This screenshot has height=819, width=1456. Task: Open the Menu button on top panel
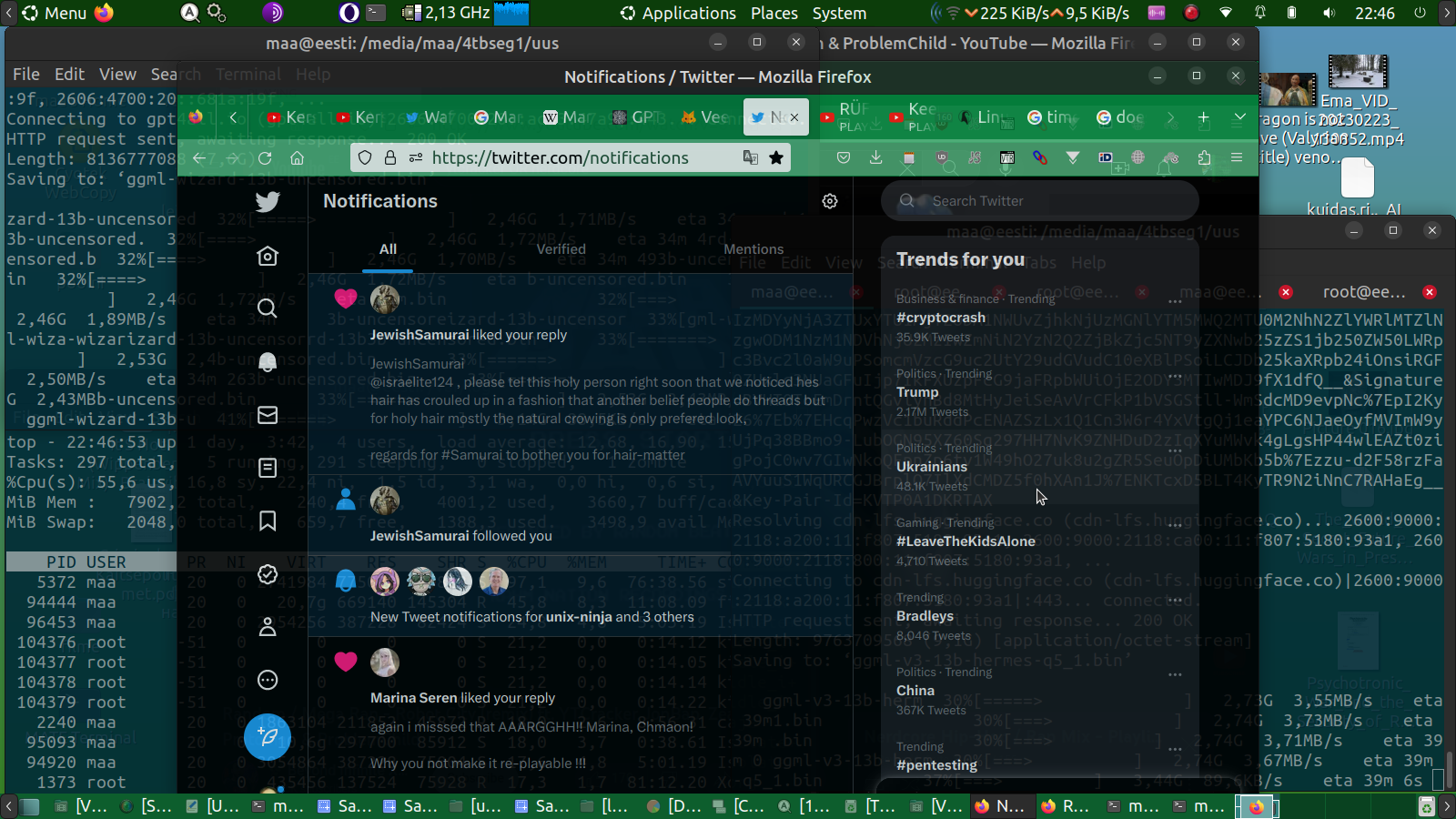[55, 13]
